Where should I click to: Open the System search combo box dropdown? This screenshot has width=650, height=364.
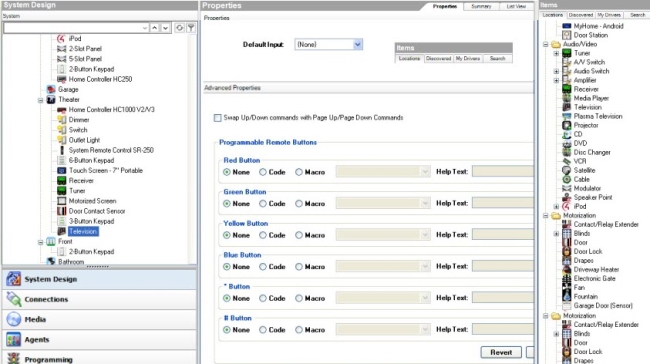[145, 28]
